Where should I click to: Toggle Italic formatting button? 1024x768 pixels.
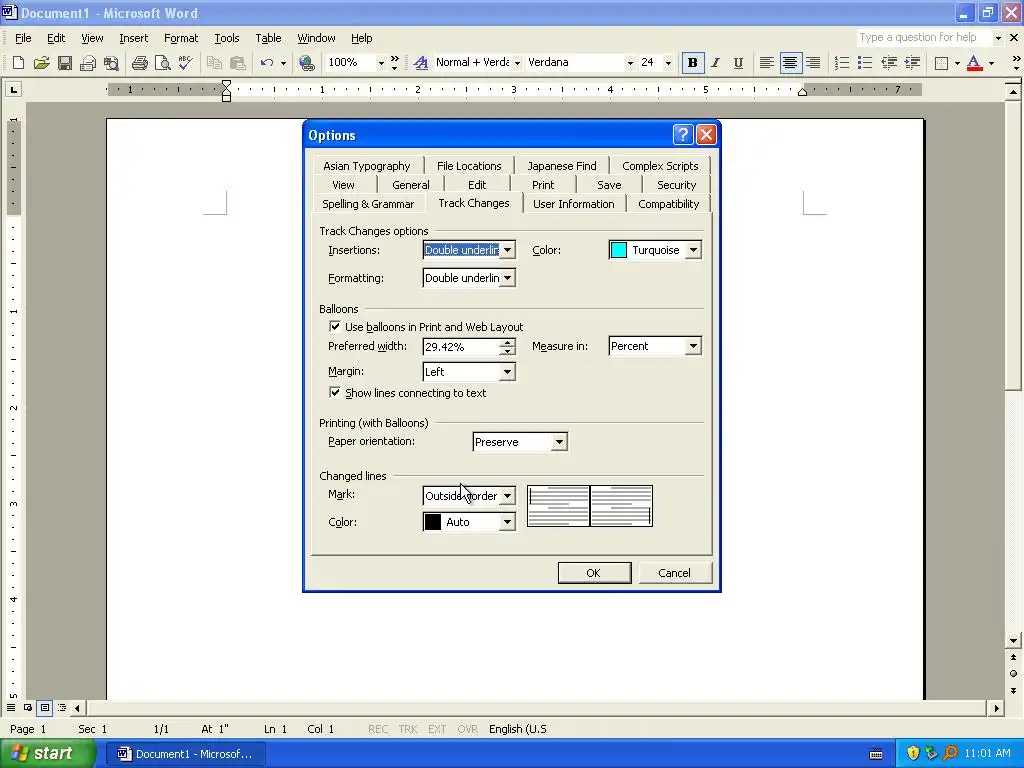click(x=715, y=63)
